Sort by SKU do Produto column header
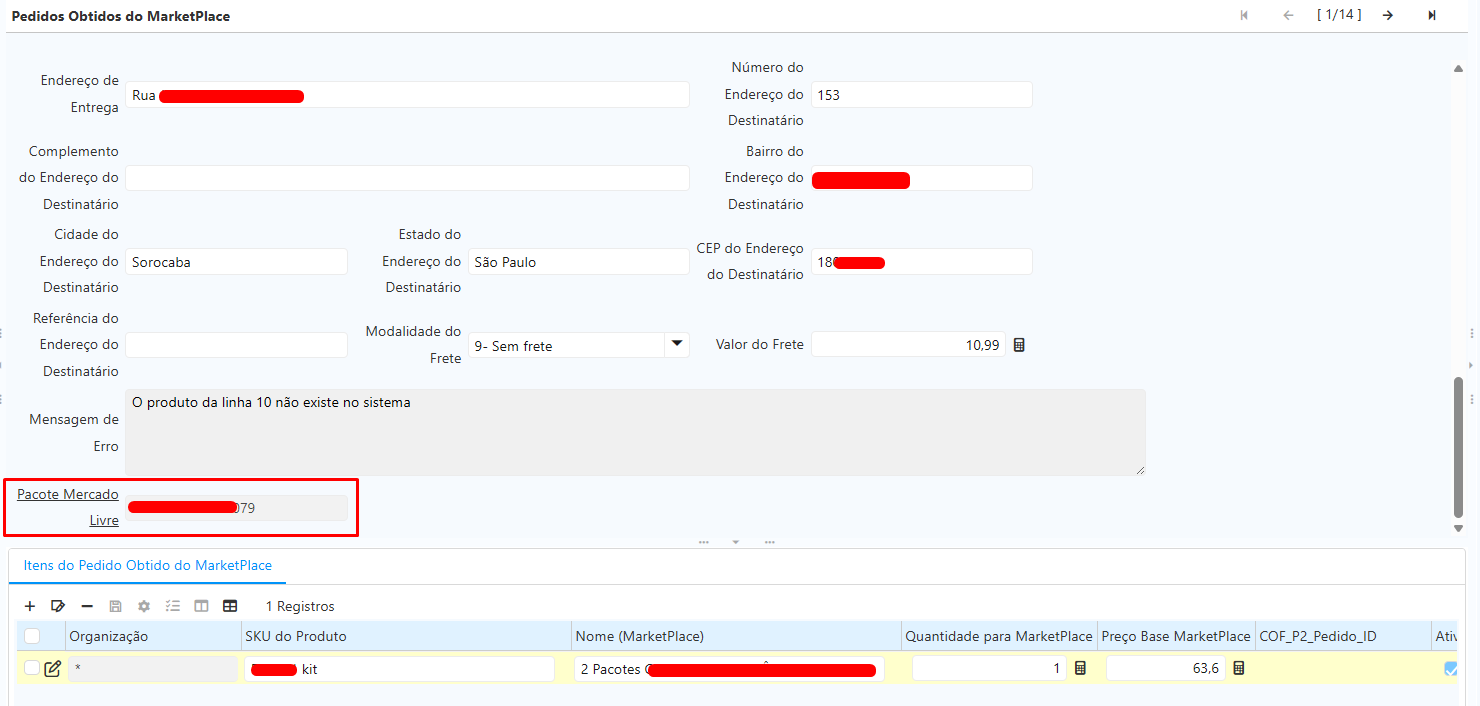The width and height of the screenshot is (1480, 706). click(x=295, y=636)
